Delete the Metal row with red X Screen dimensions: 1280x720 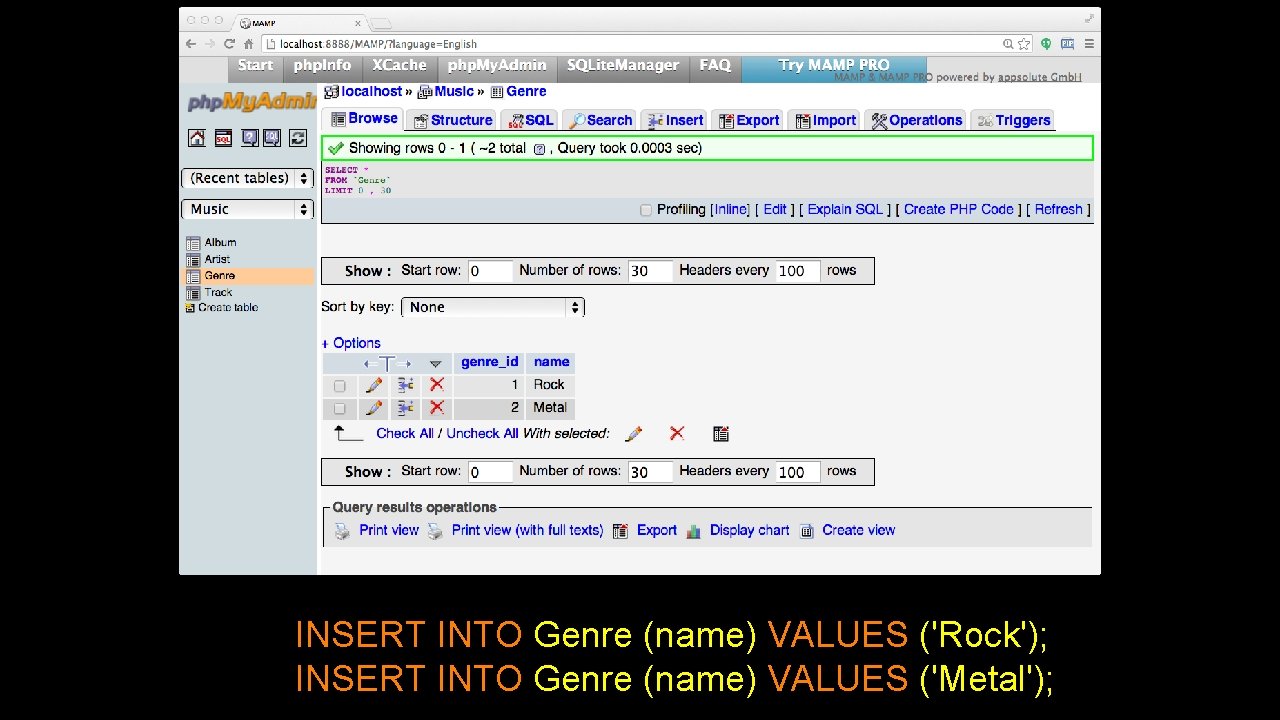[436, 408]
